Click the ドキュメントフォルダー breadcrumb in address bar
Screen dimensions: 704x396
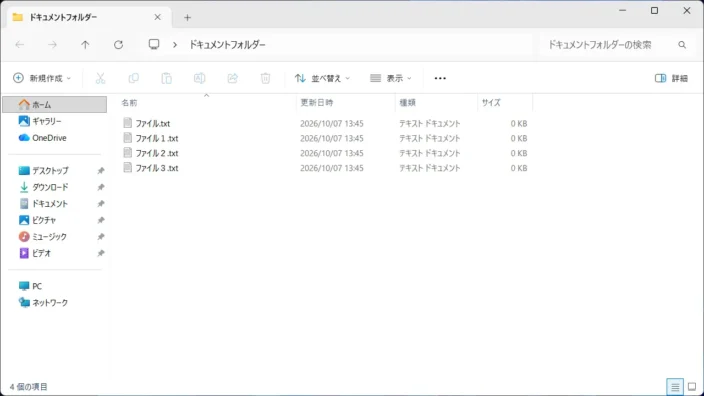227,45
